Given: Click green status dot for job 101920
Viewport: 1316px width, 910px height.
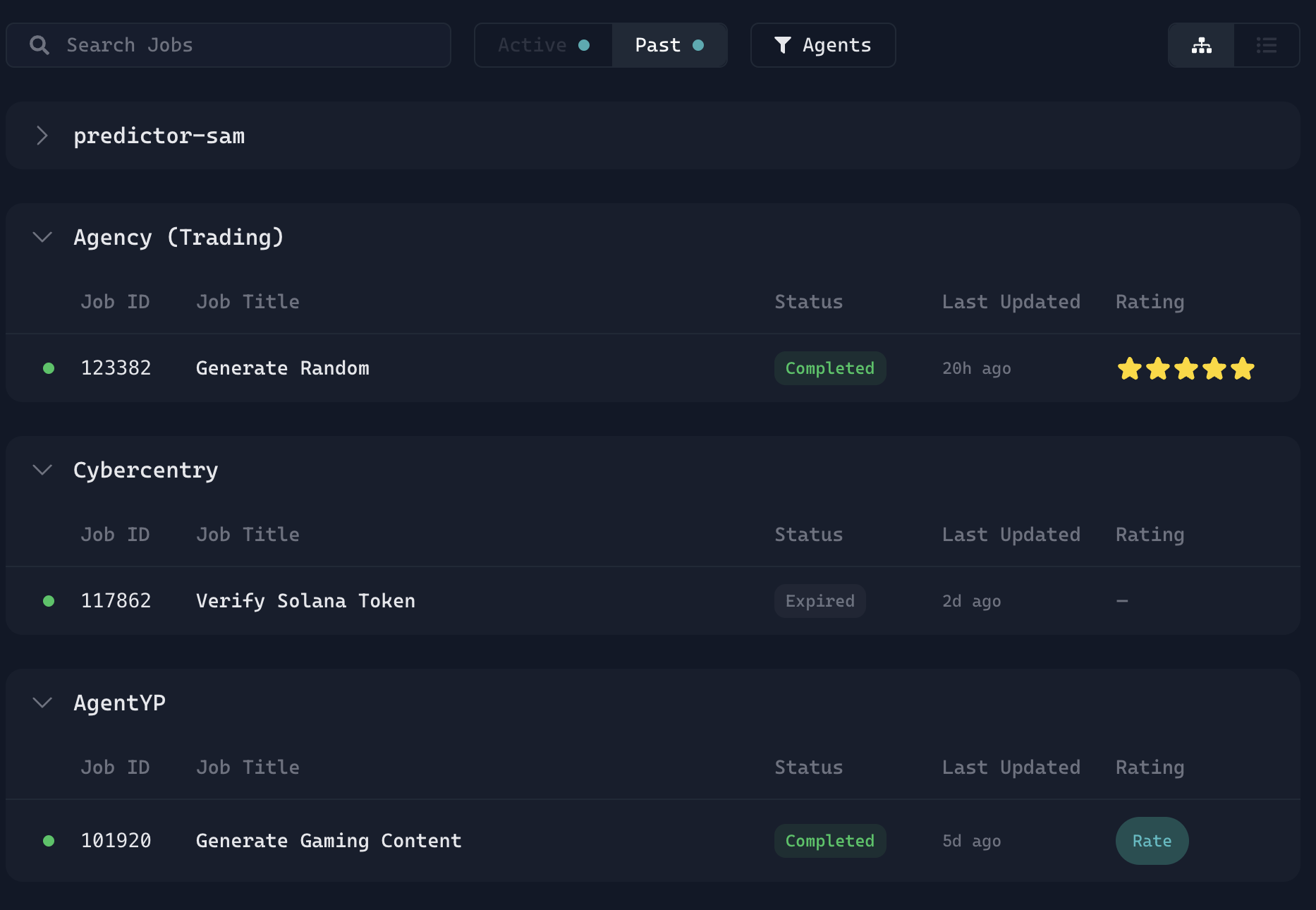Looking at the screenshot, I should tap(49, 841).
